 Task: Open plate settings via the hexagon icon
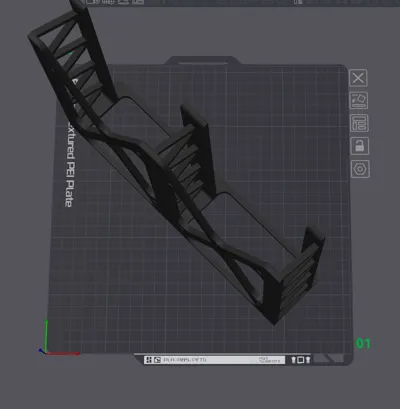(360, 169)
